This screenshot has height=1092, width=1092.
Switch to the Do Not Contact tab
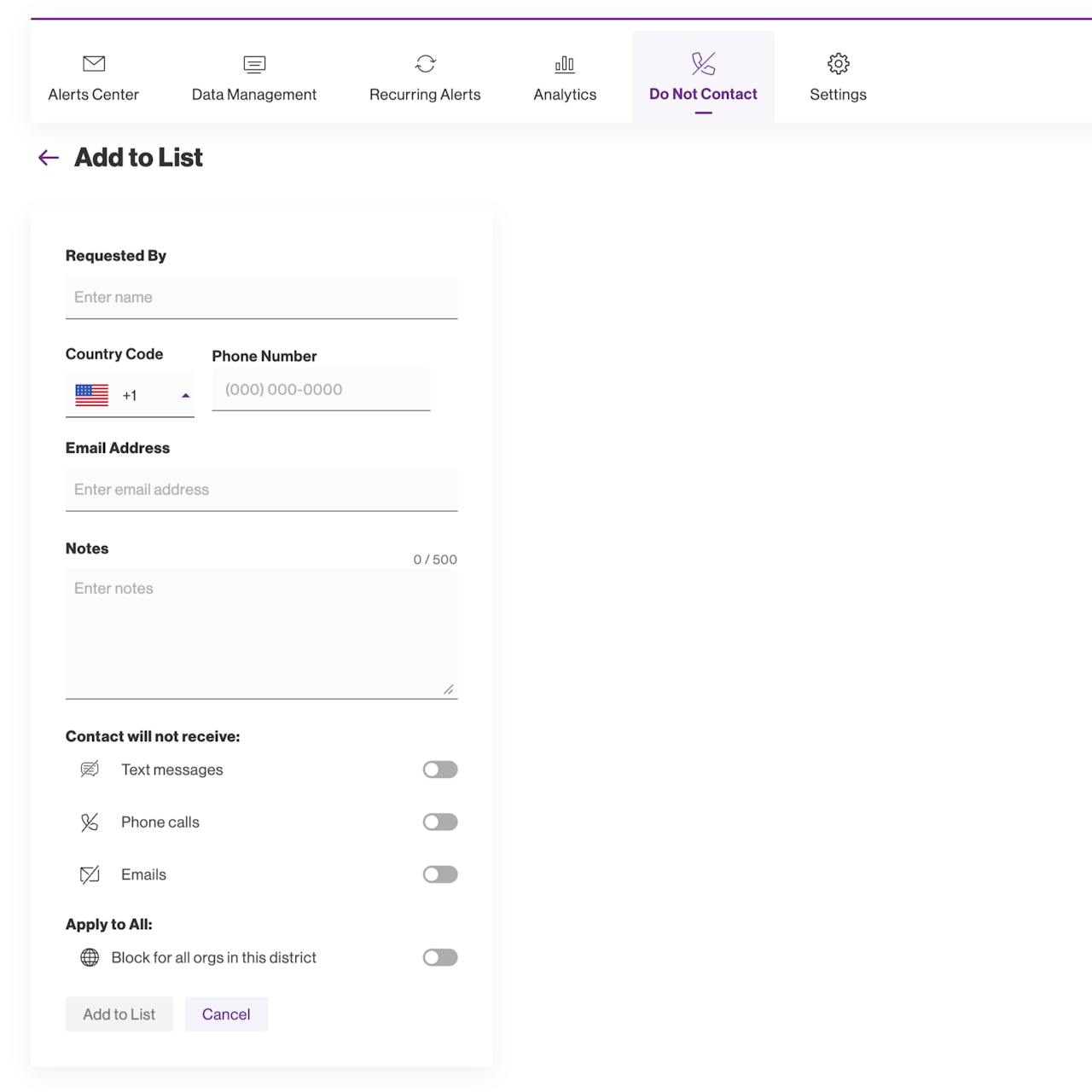(x=703, y=78)
